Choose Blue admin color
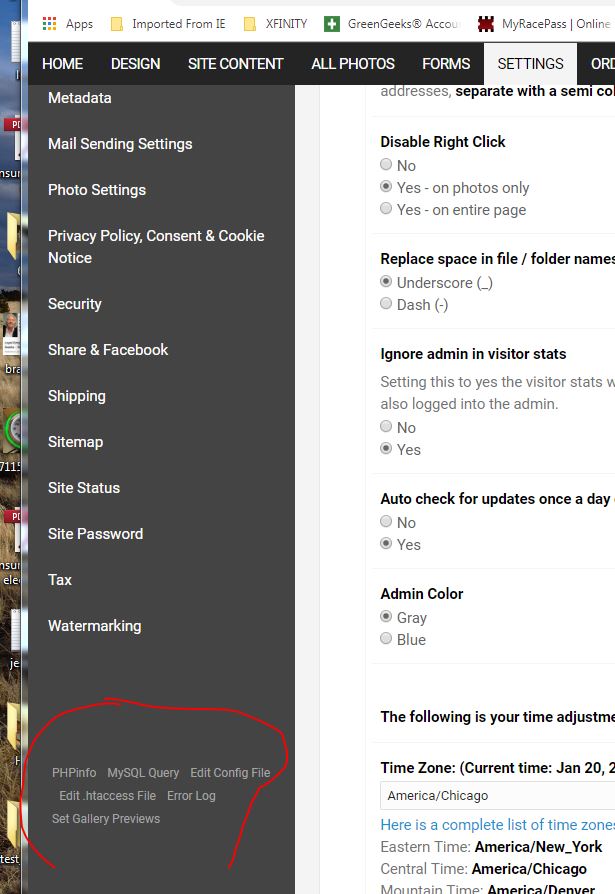615x894 pixels. [x=386, y=638]
